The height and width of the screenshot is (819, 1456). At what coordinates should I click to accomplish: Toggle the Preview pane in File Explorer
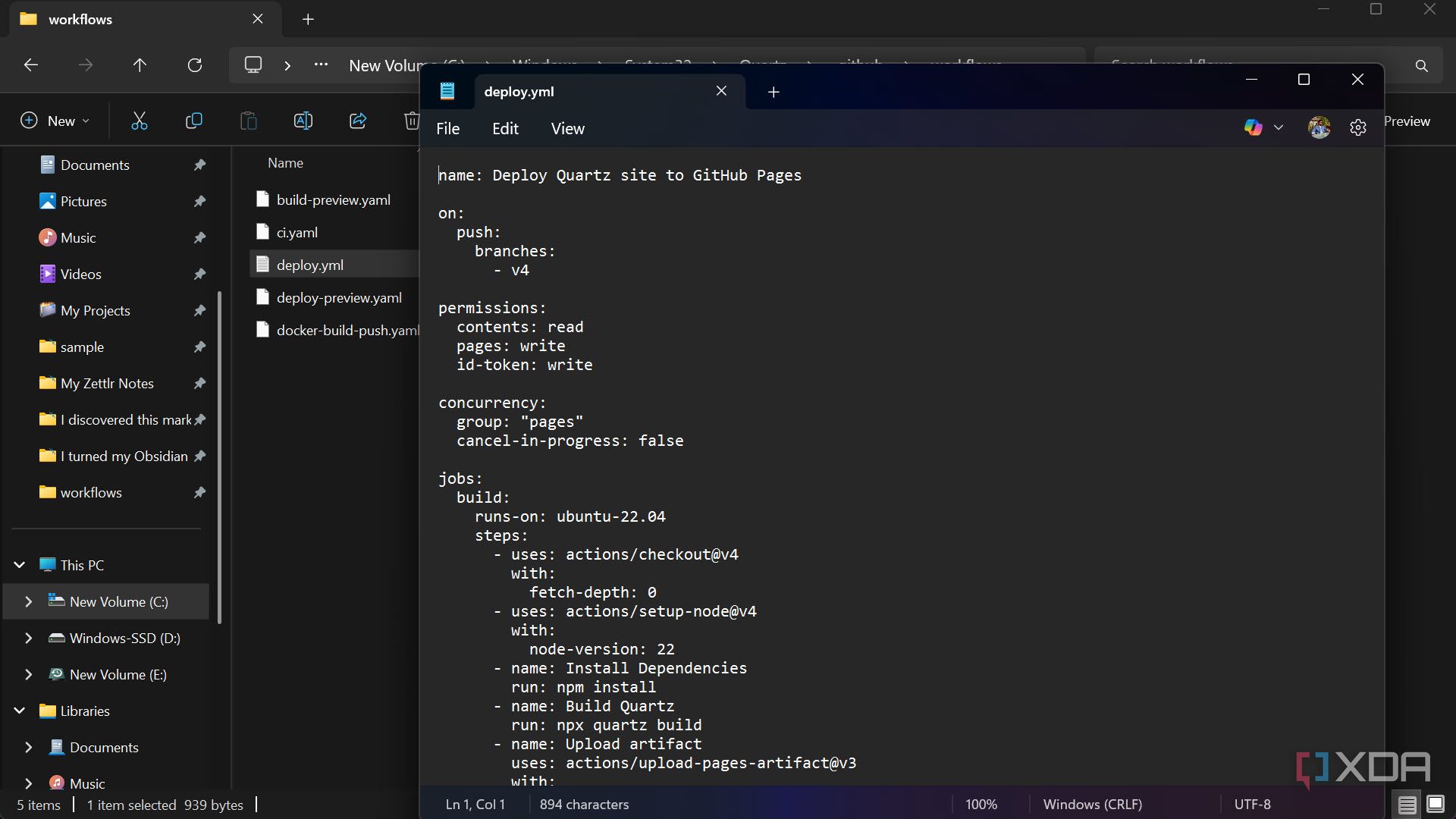[x=1407, y=121]
